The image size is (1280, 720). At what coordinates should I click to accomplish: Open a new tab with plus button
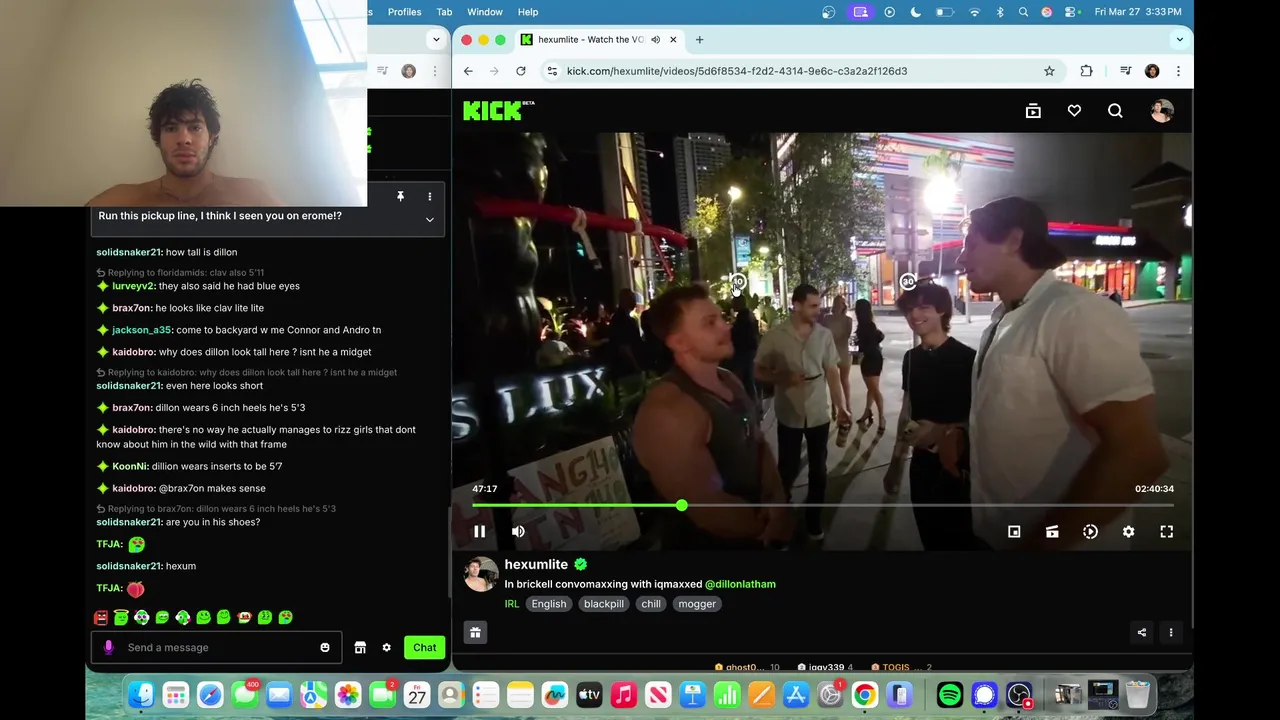tap(699, 40)
